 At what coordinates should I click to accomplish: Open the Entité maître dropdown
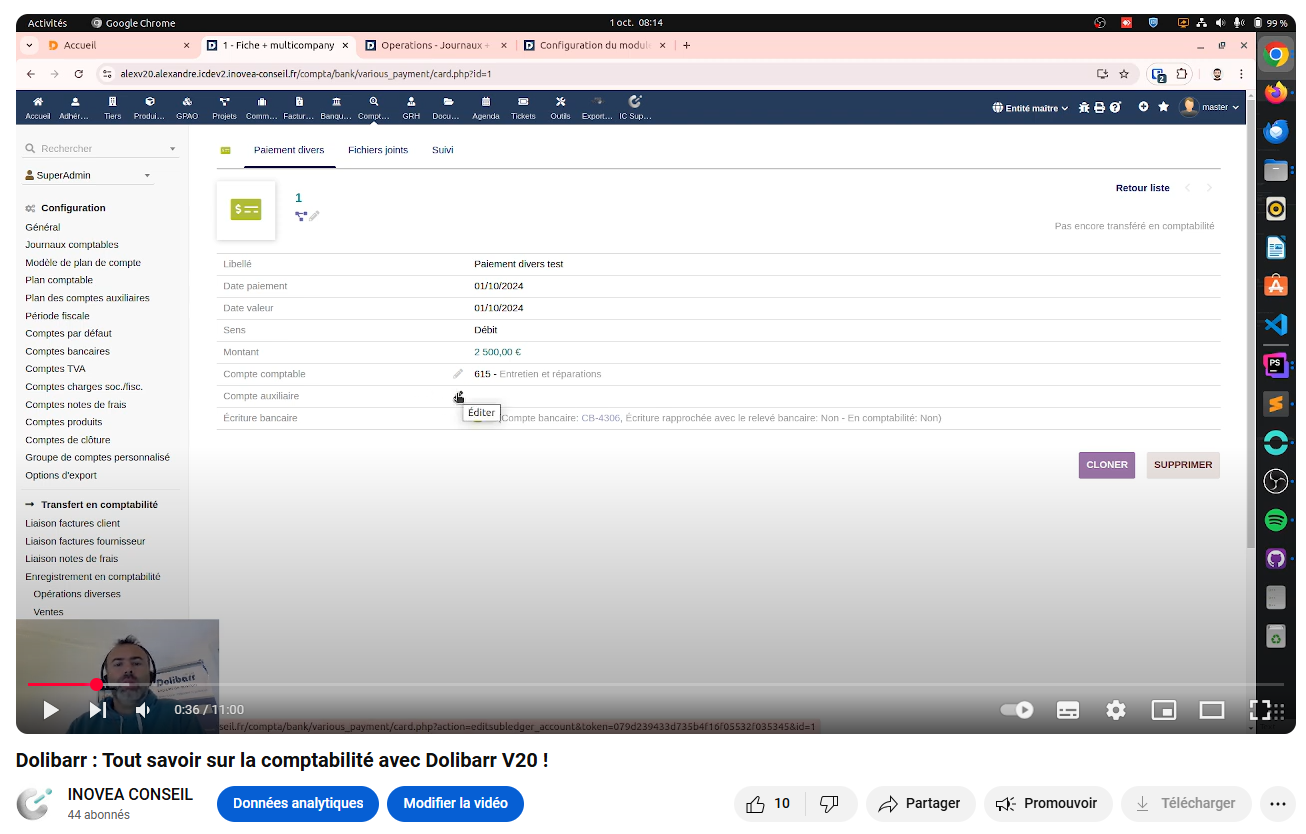coord(1030,108)
